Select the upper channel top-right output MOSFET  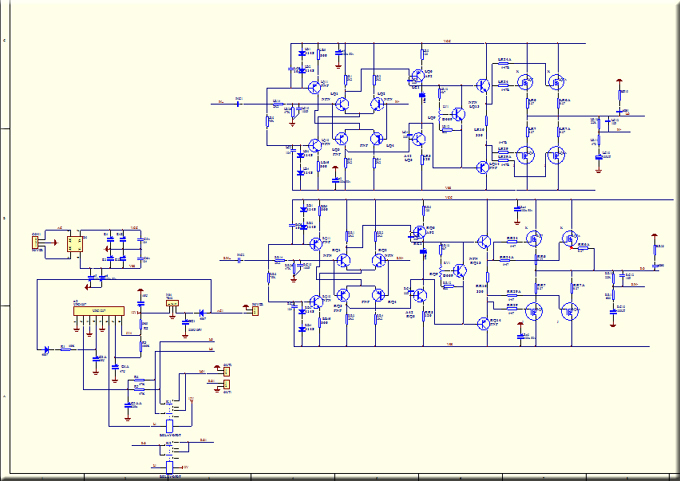pos(556,83)
